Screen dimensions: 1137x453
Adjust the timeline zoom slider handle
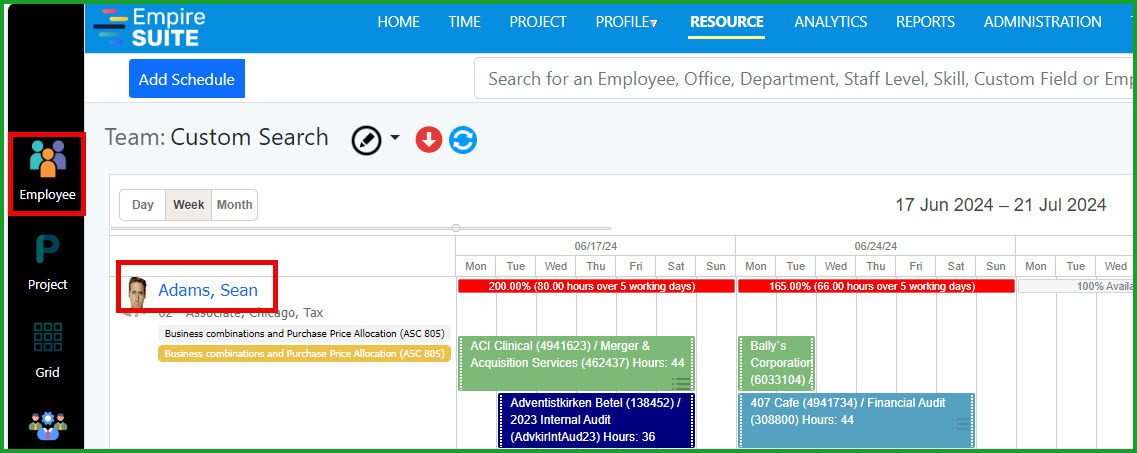456,228
